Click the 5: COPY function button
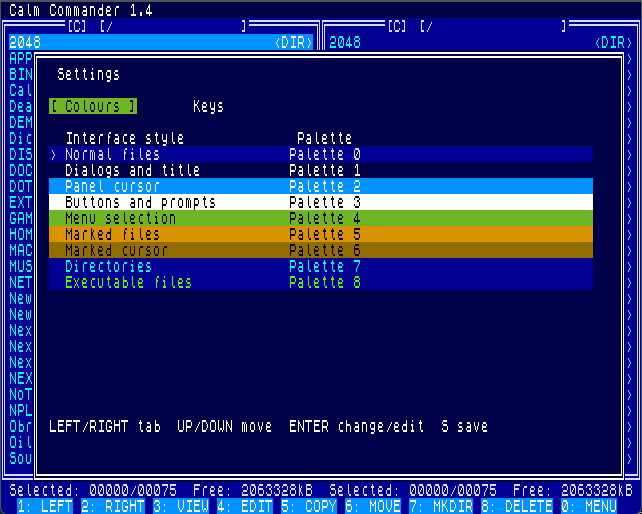Viewport: 642px width, 514px height. pyautogui.click(x=309, y=506)
